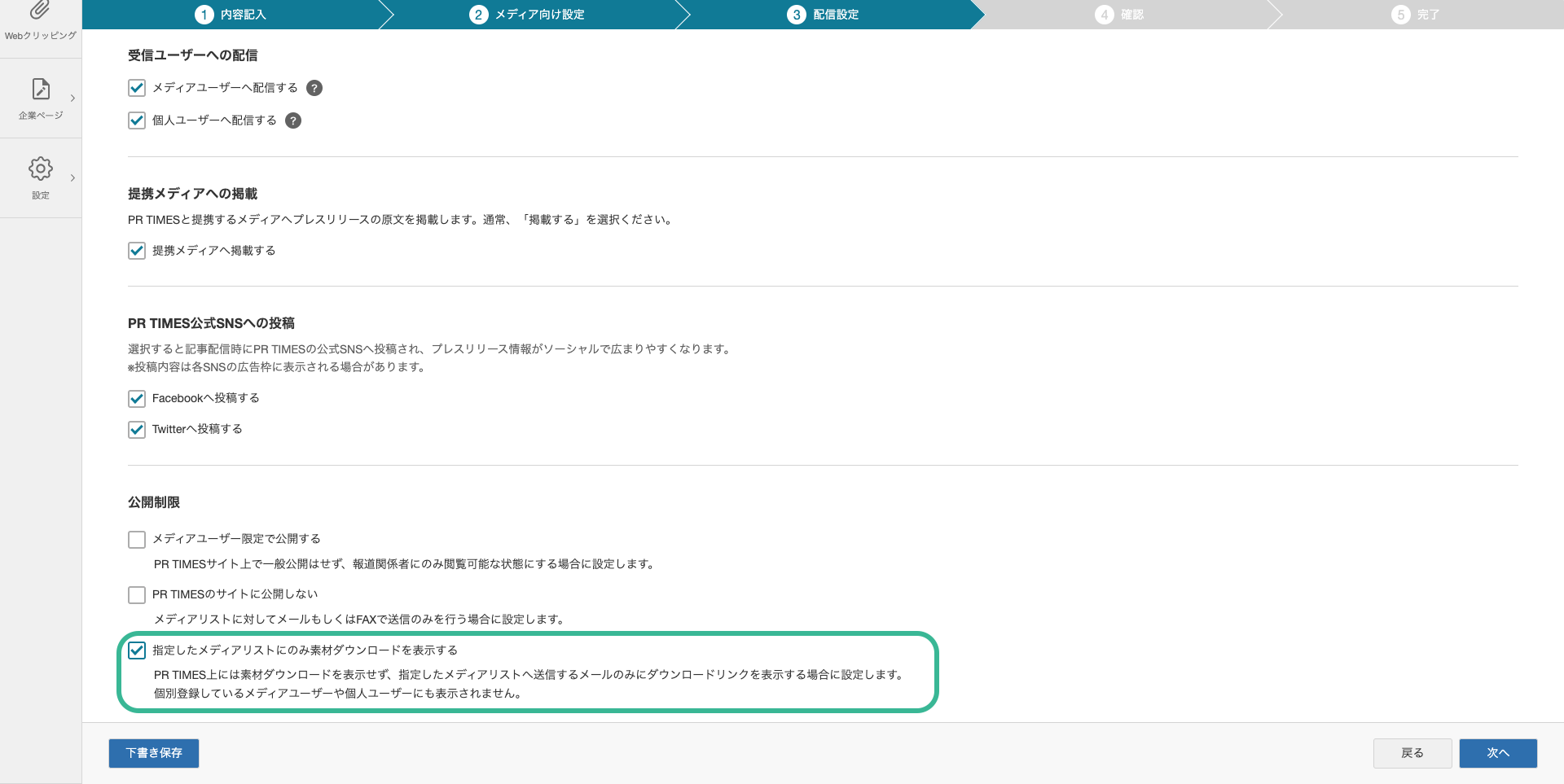Go to step 5 完了
Image resolution: width=1564 pixels, height=784 pixels.
pyautogui.click(x=1416, y=15)
